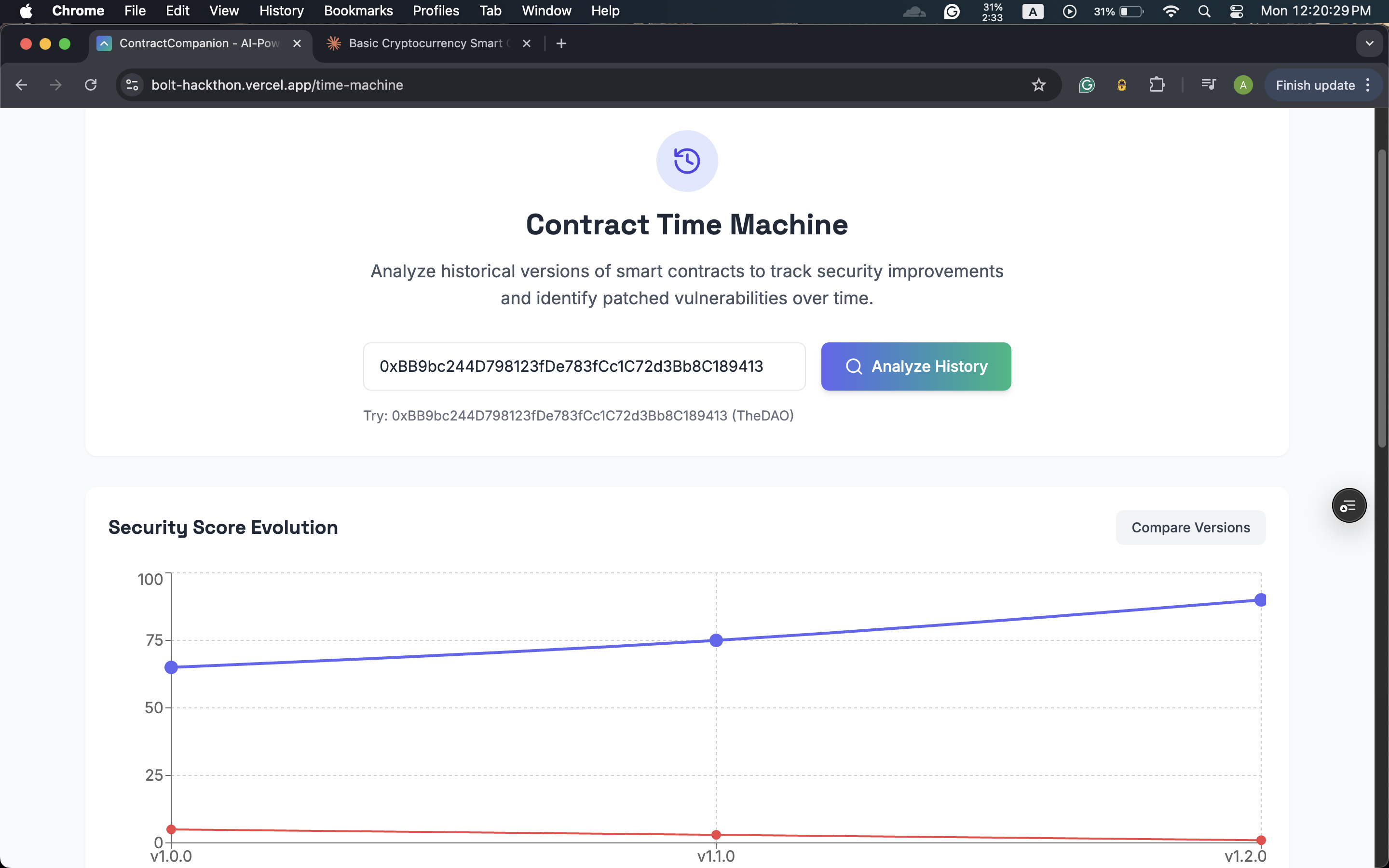Reload the current page
This screenshot has height=868, width=1389.
(x=91, y=85)
